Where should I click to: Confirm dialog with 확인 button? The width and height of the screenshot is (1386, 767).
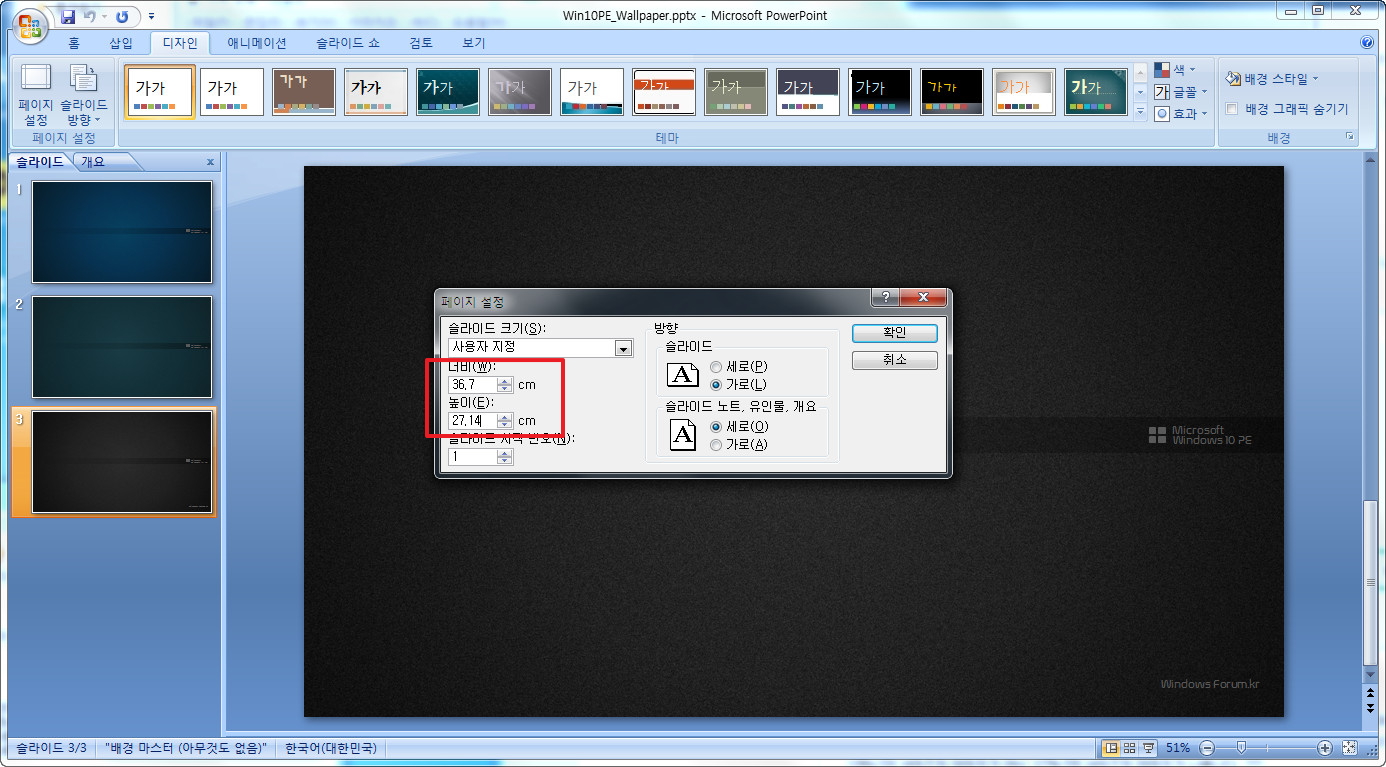(x=894, y=333)
